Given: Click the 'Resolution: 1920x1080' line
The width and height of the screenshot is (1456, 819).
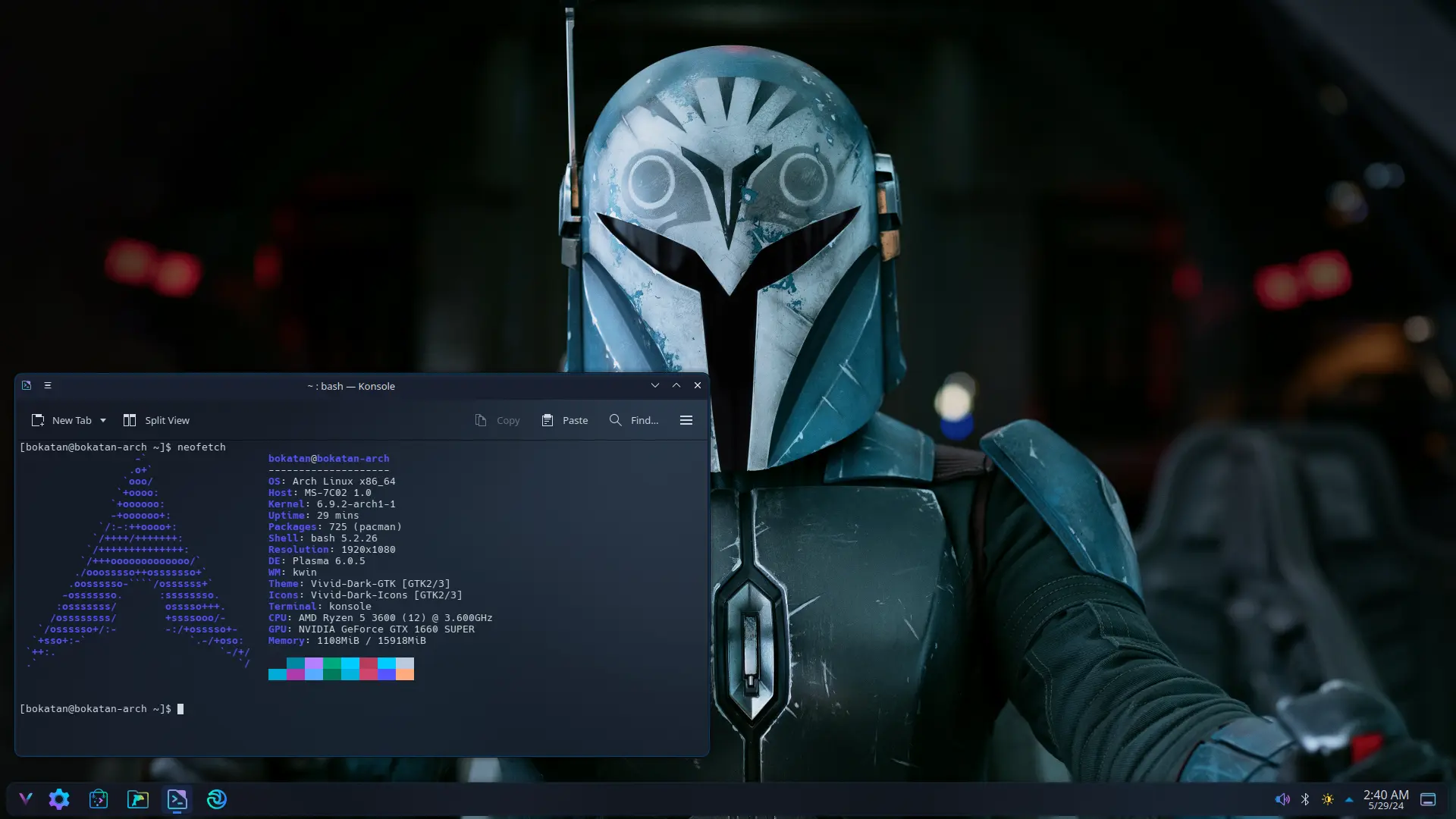Looking at the screenshot, I should click(331, 550).
